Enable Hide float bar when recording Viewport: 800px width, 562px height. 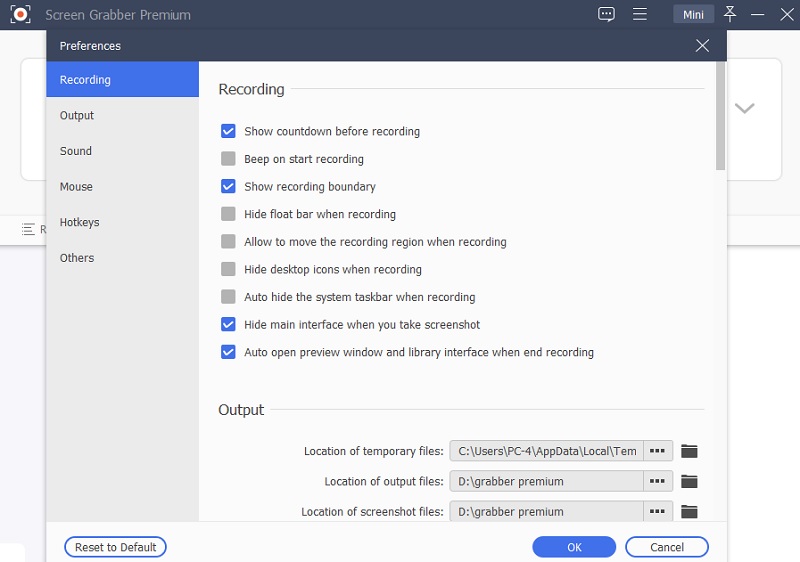pos(228,214)
